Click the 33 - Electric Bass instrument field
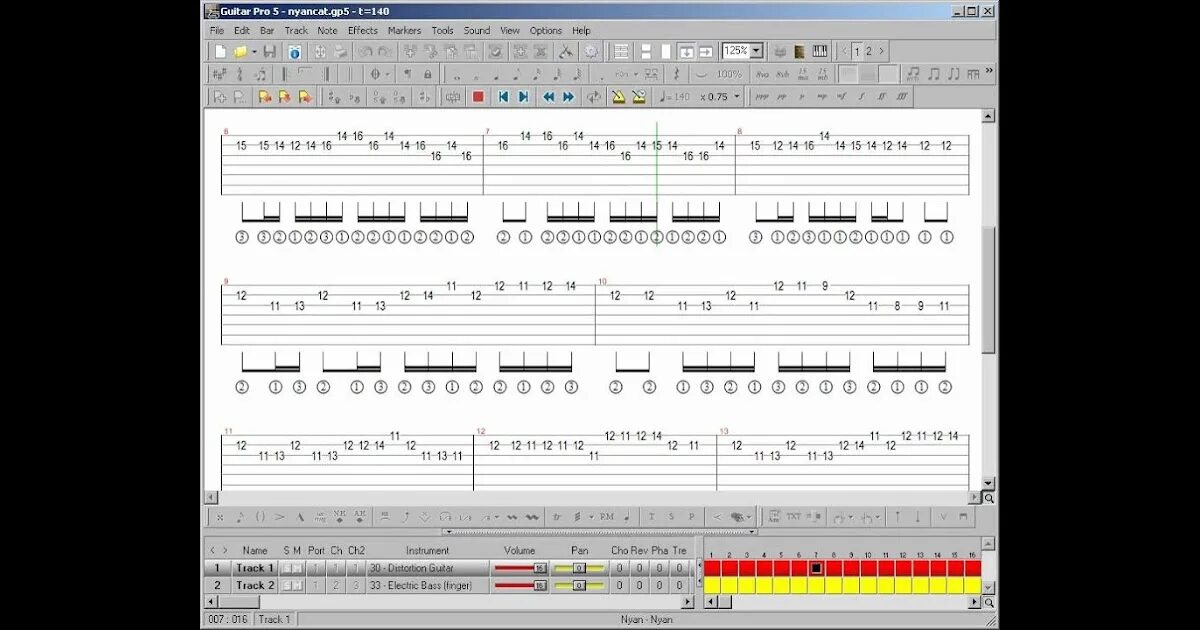The width and height of the screenshot is (1200, 630). click(428, 586)
